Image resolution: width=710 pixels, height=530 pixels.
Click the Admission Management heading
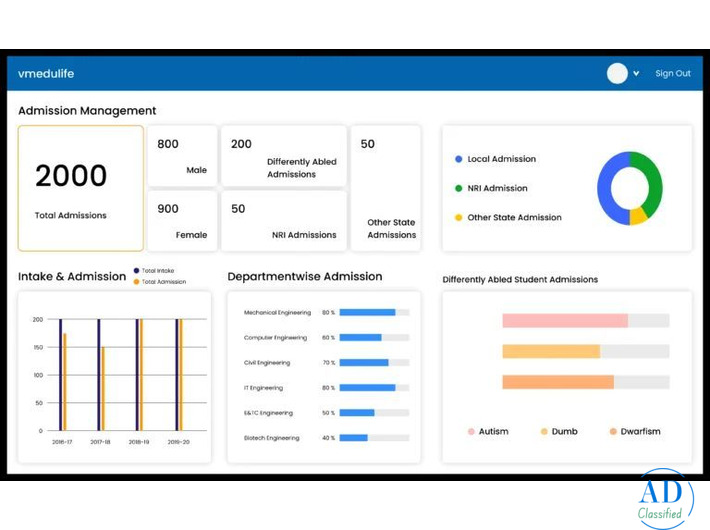pyautogui.click(x=87, y=111)
